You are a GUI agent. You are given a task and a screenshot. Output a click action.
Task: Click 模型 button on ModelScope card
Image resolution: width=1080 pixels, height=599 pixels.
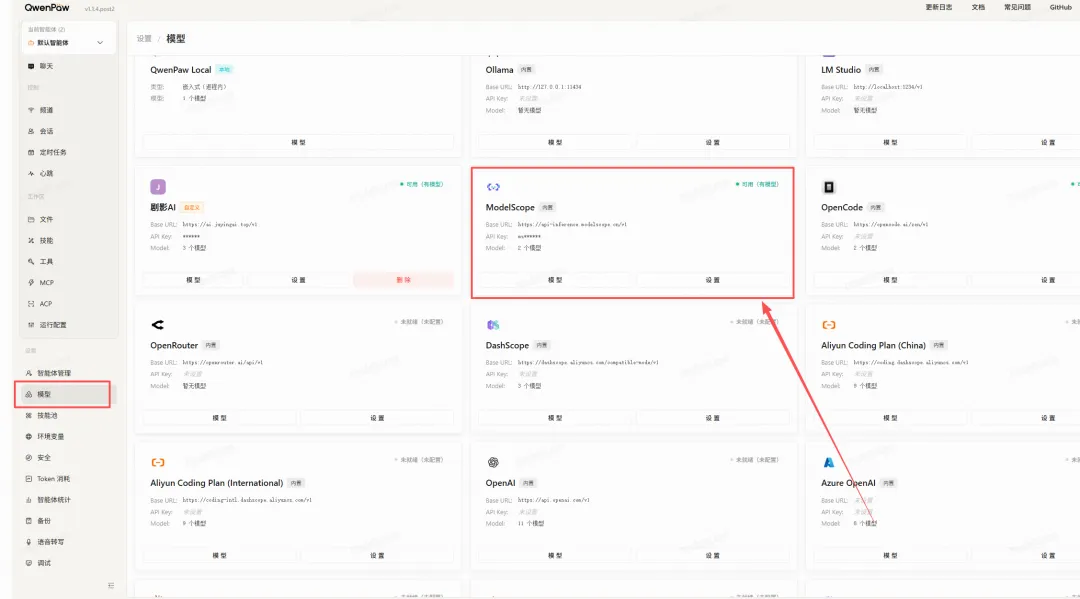[x=555, y=280]
